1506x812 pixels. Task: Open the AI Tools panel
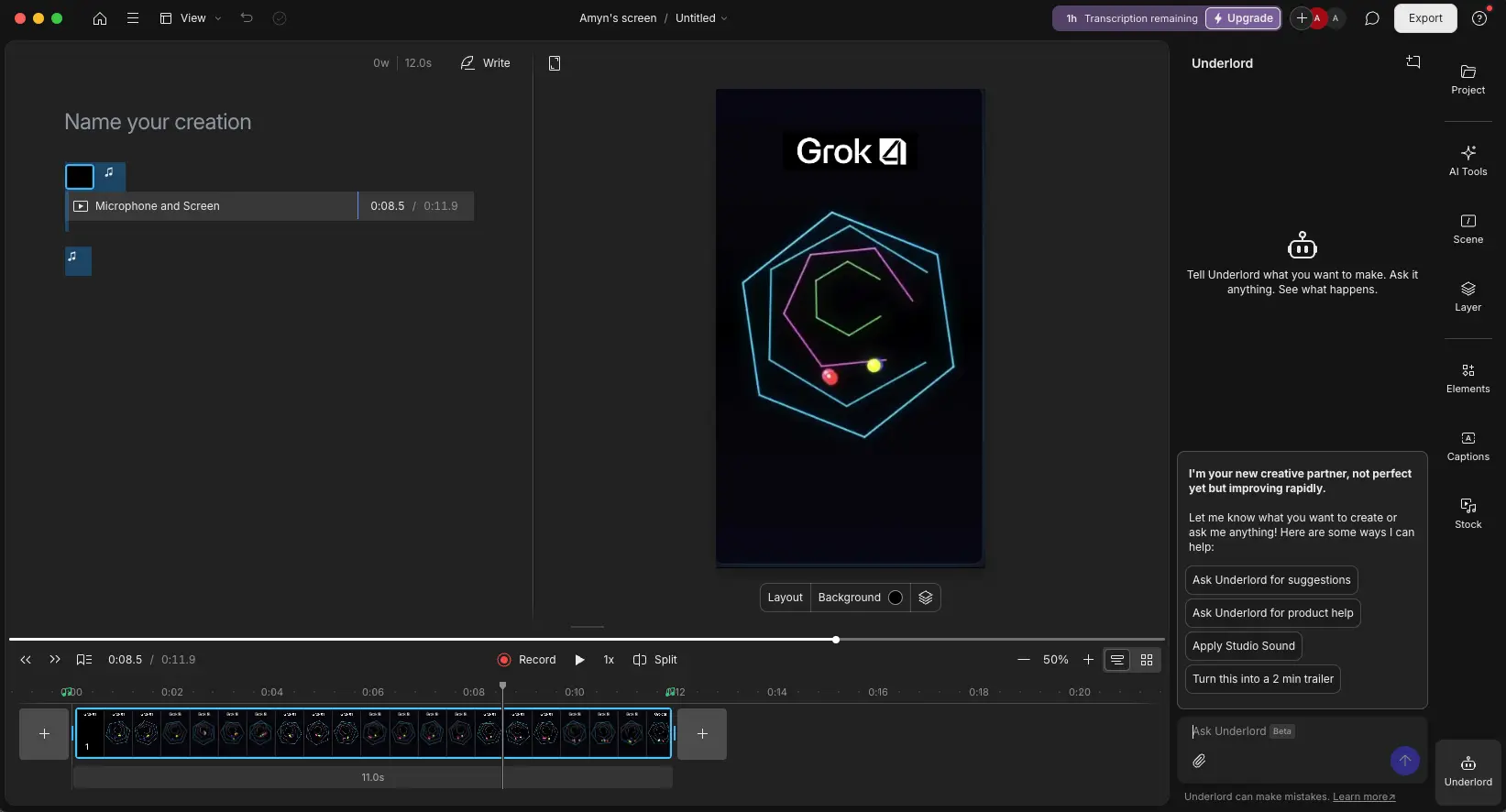(x=1468, y=160)
